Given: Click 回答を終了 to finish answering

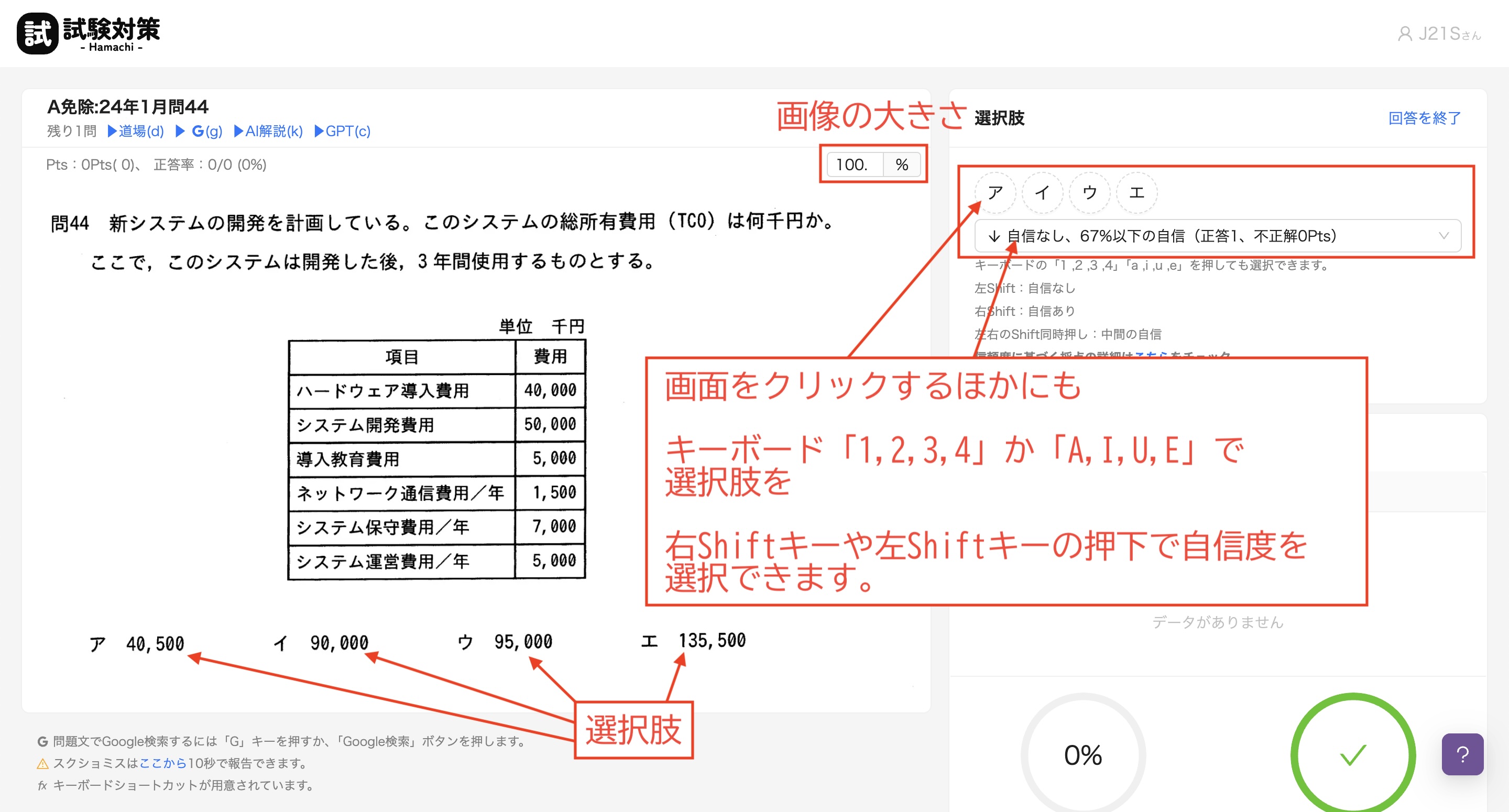Looking at the screenshot, I should click(x=1424, y=118).
